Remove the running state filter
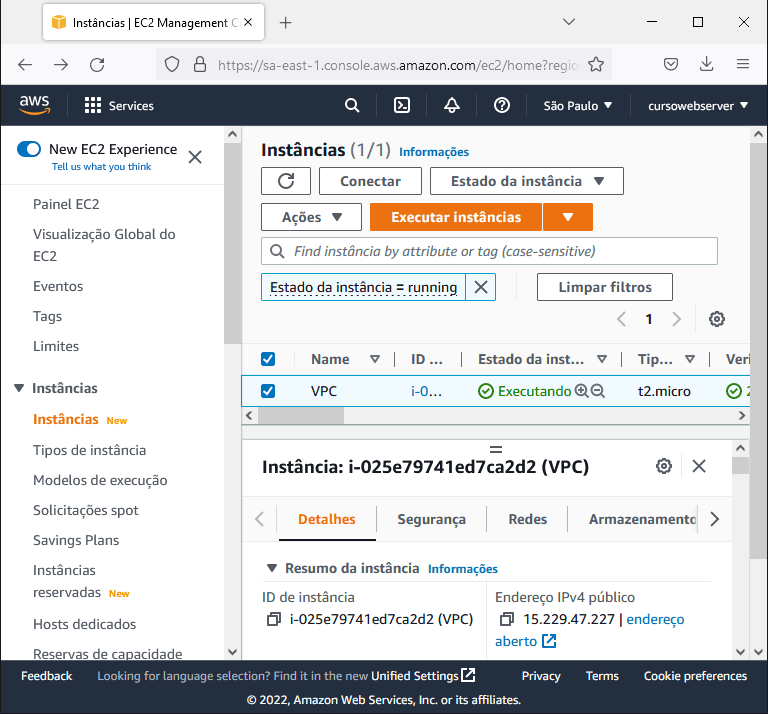This screenshot has height=714, width=768. click(481, 287)
